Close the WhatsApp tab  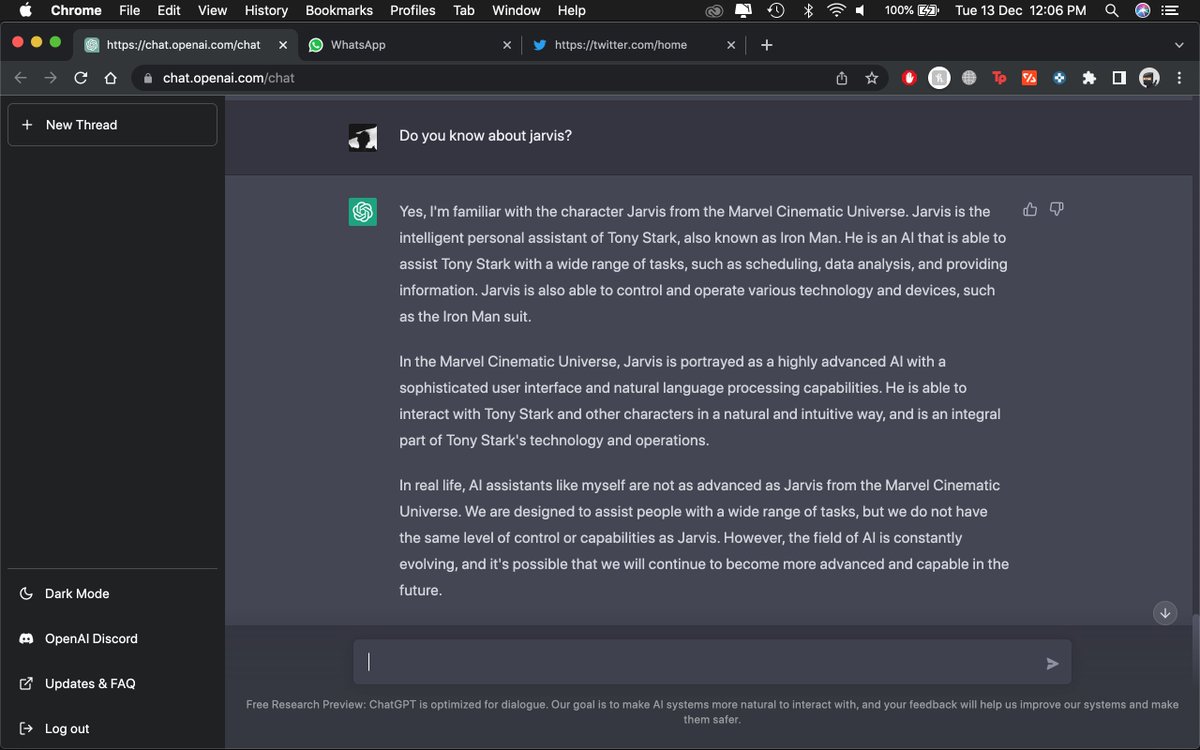click(506, 45)
